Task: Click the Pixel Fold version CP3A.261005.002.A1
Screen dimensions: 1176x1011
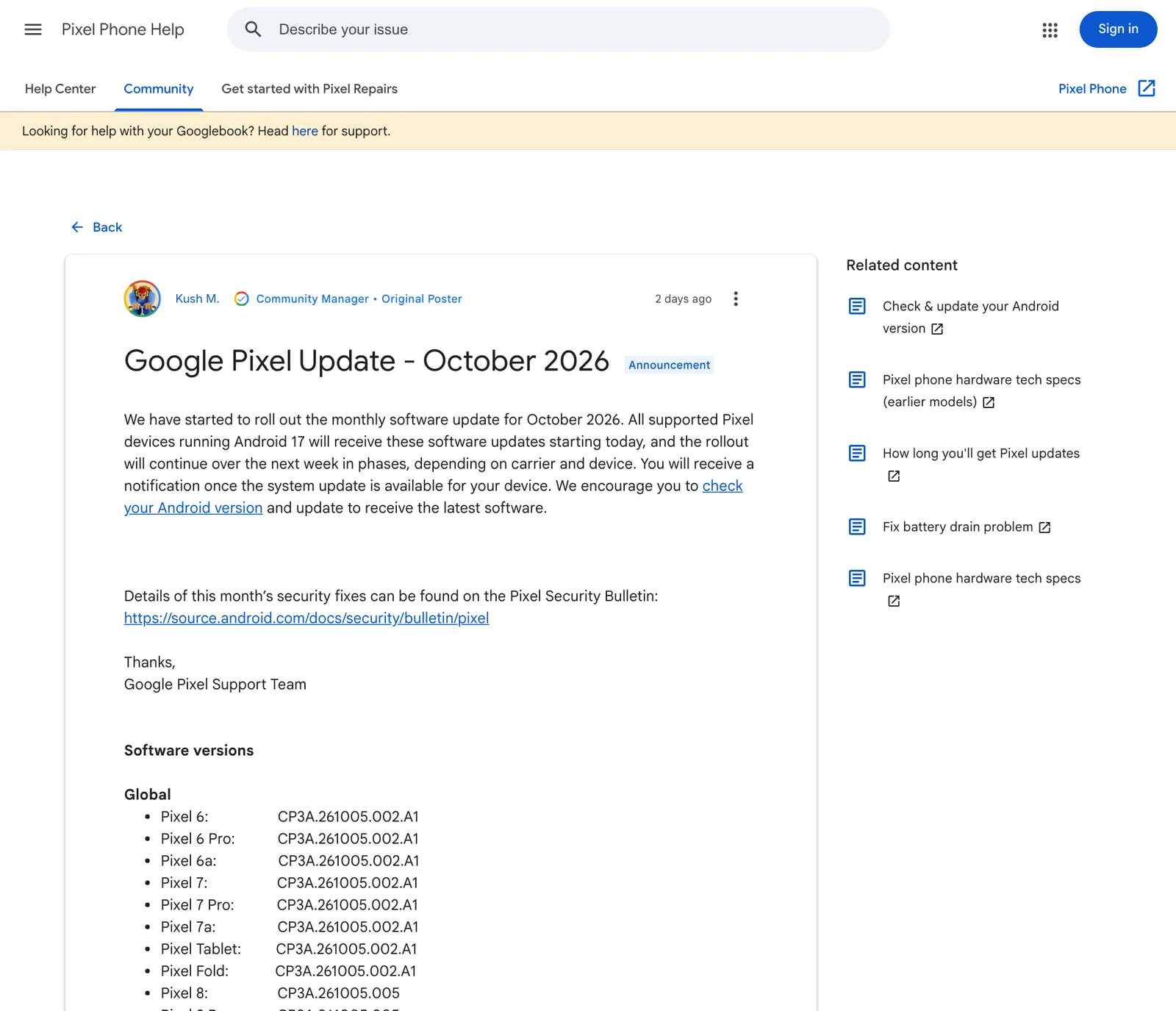Action: point(345,971)
